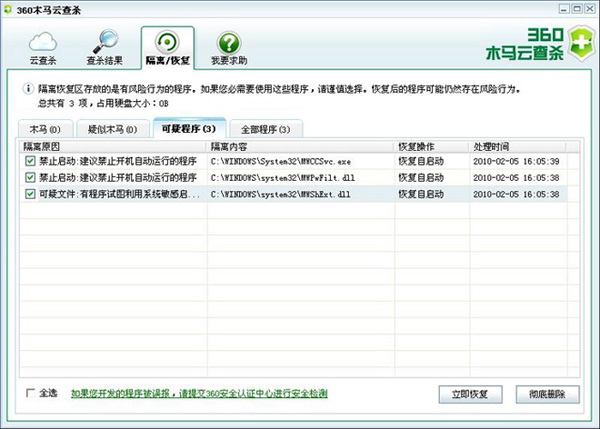
Task: Switch to the 全部程序(3) tab
Action: tap(265, 130)
